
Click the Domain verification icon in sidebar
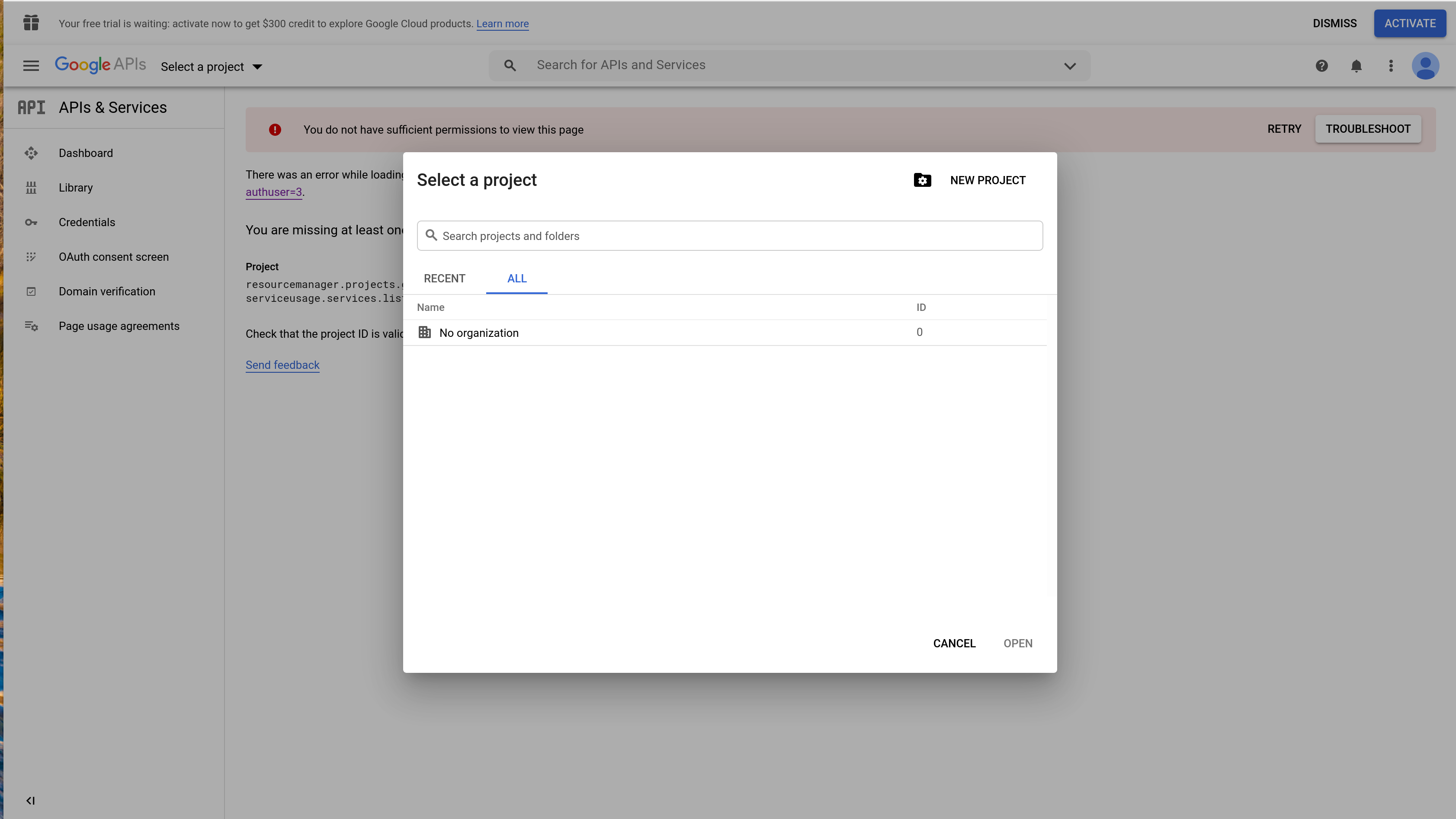click(31, 291)
